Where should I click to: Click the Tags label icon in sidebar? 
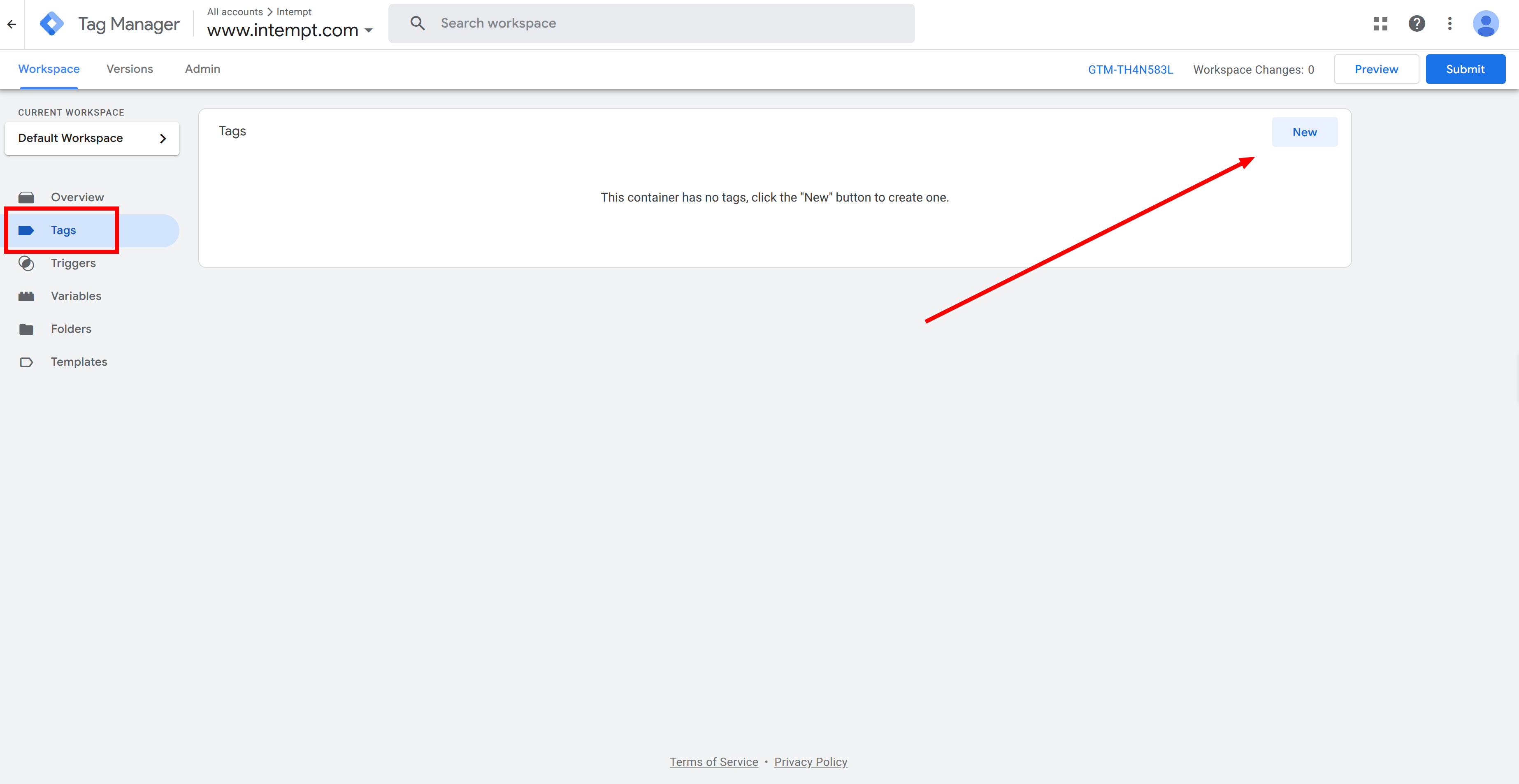click(x=26, y=230)
